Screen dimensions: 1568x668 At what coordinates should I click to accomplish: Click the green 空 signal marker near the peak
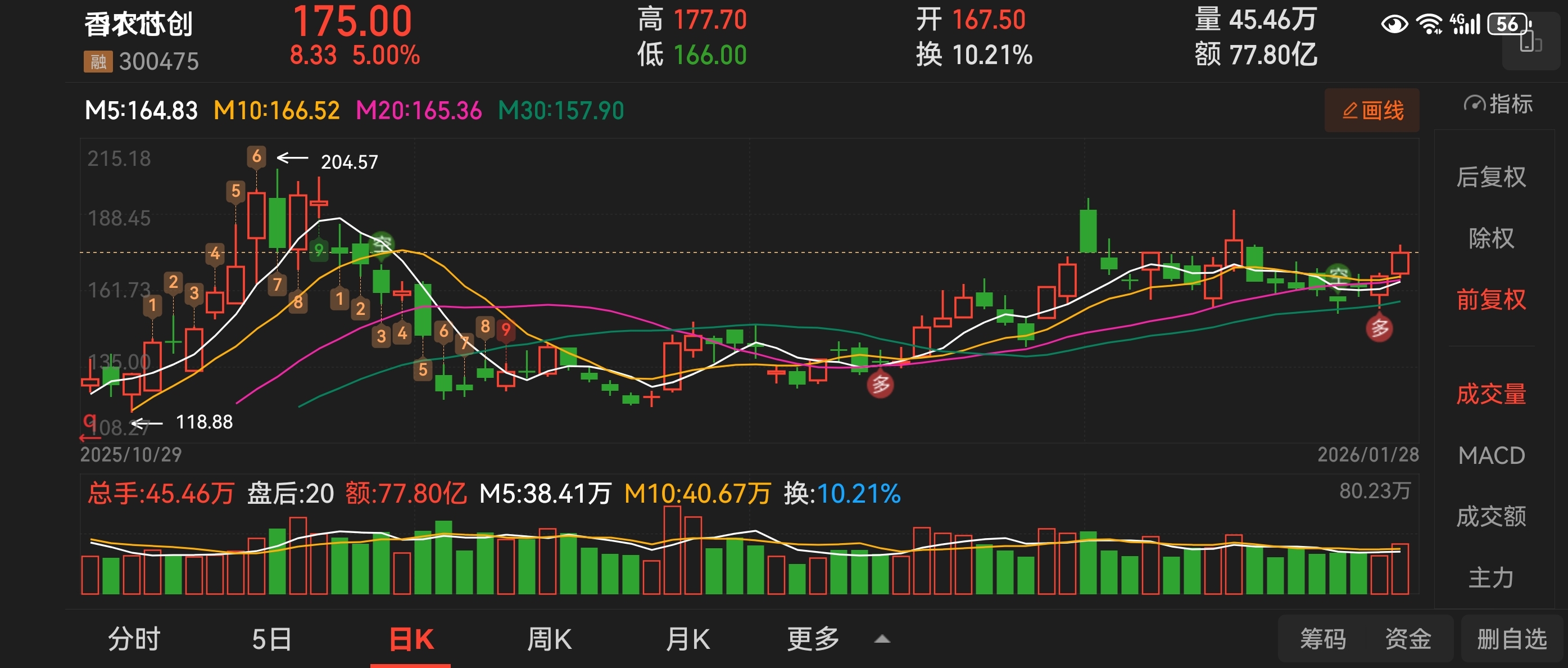click(382, 245)
